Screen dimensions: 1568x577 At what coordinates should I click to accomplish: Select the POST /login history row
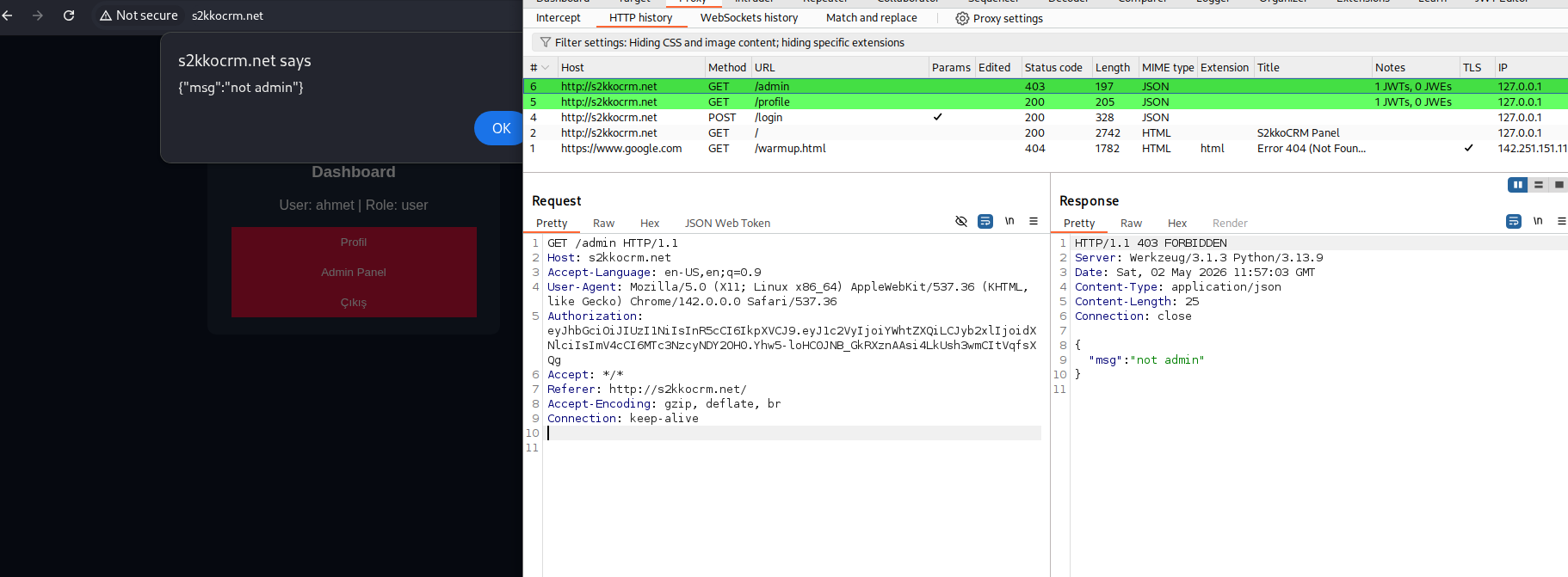click(1045, 117)
